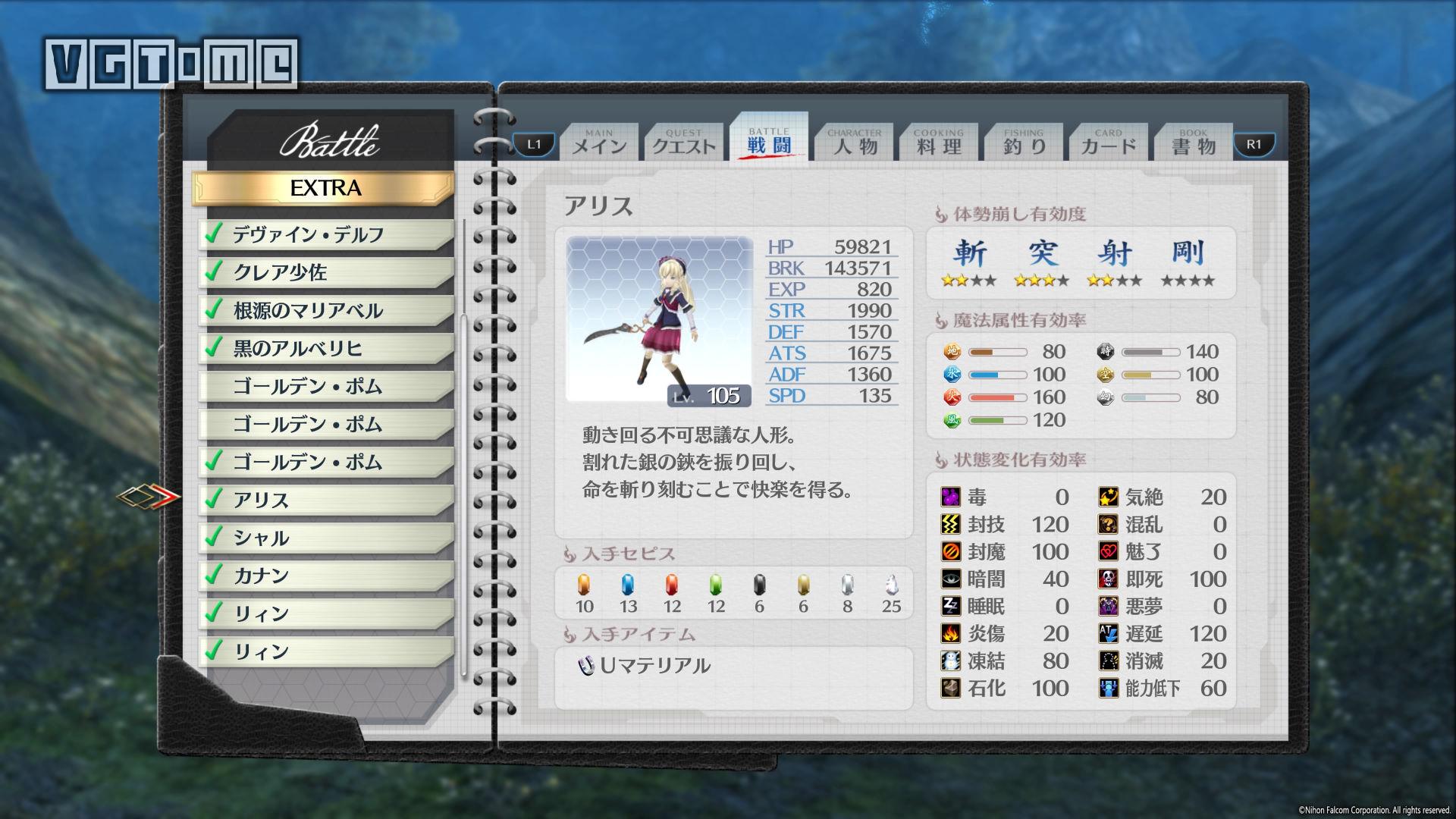Click the checkmark beside クレア少佐 entry
Image resolution: width=1456 pixels, height=819 pixels.
pos(215,271)
